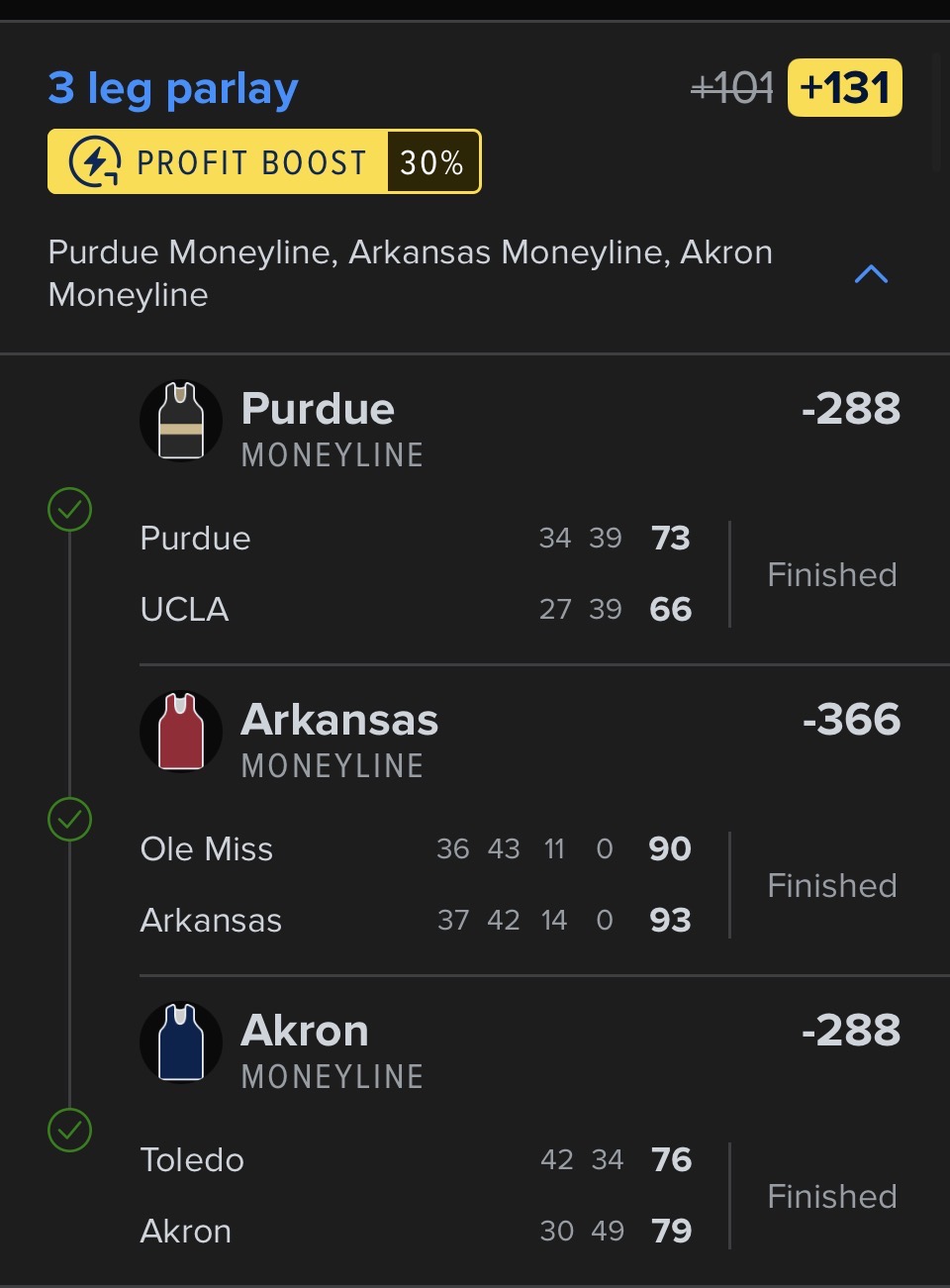
Task: Click the Purdue black jersey icon
Action: point(181,421)
